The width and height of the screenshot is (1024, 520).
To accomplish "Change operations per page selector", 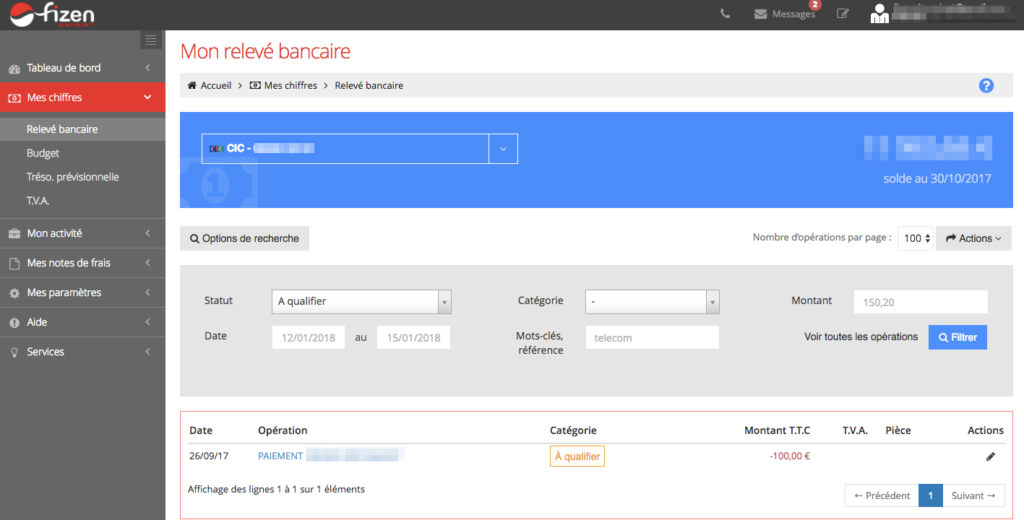I will (x=915, y=238).
